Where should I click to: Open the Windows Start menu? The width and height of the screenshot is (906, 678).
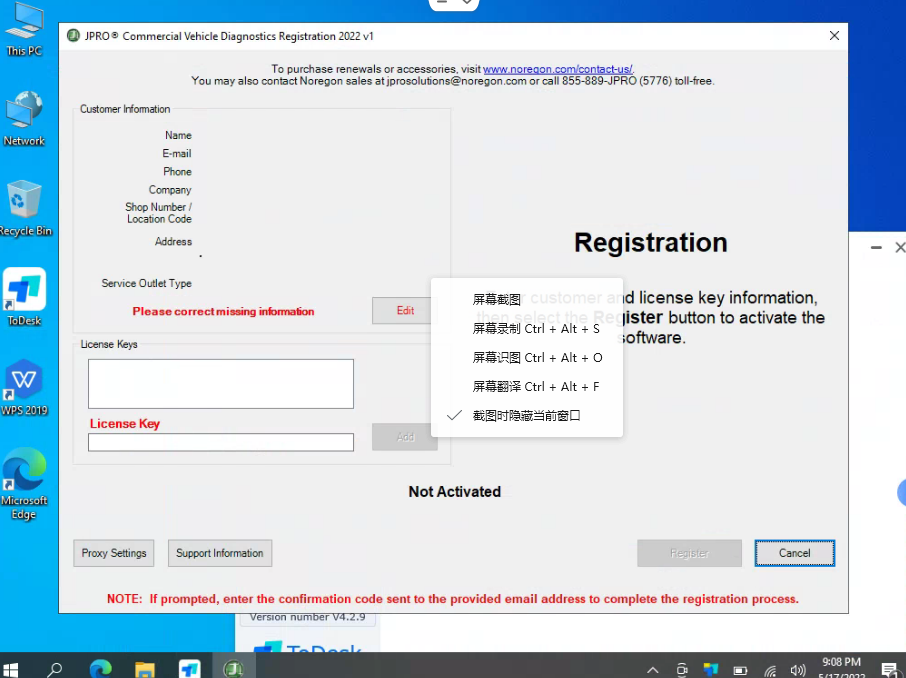[x=10, y=669]
